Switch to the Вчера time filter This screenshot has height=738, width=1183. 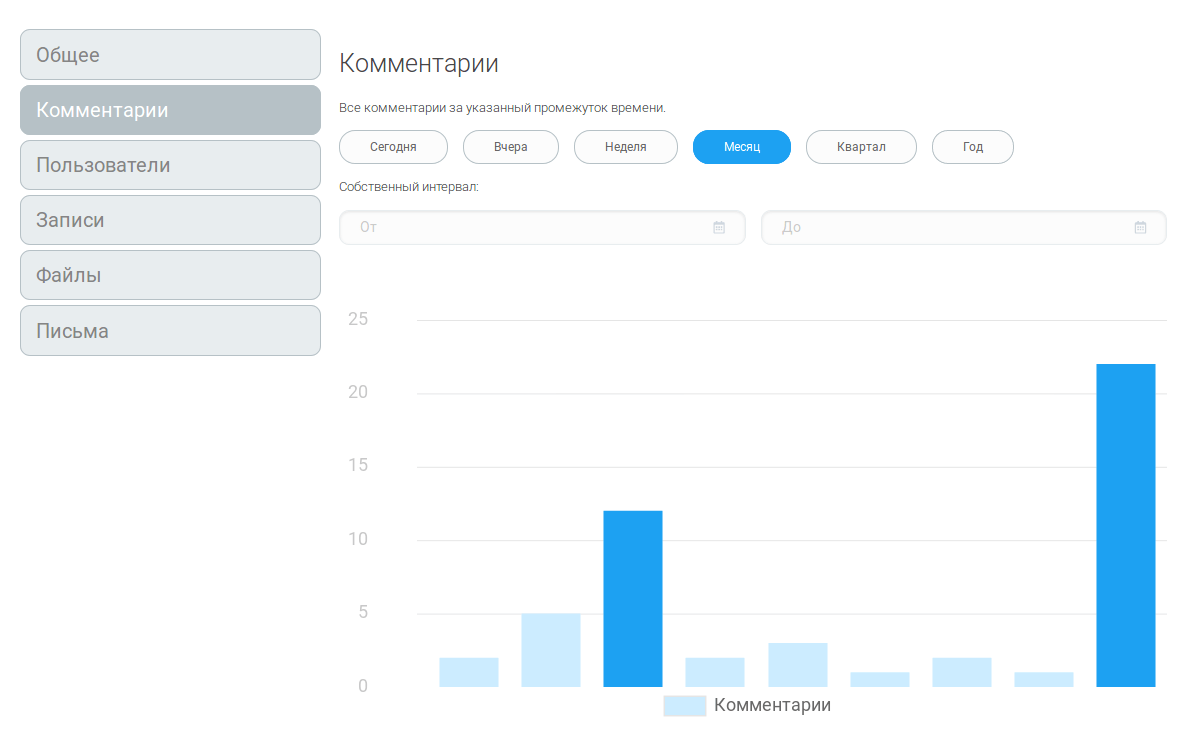click(510, 146)
